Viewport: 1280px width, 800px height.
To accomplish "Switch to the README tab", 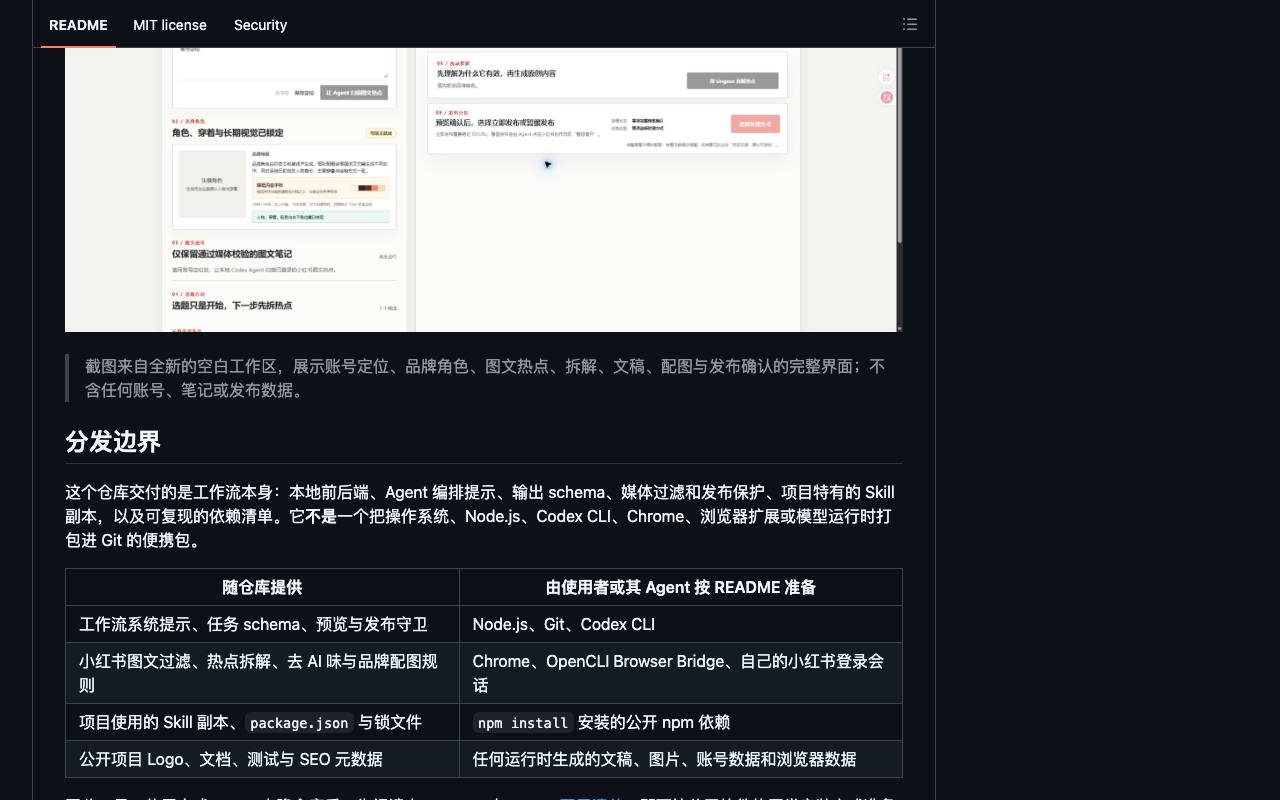I will pos(78,25).
